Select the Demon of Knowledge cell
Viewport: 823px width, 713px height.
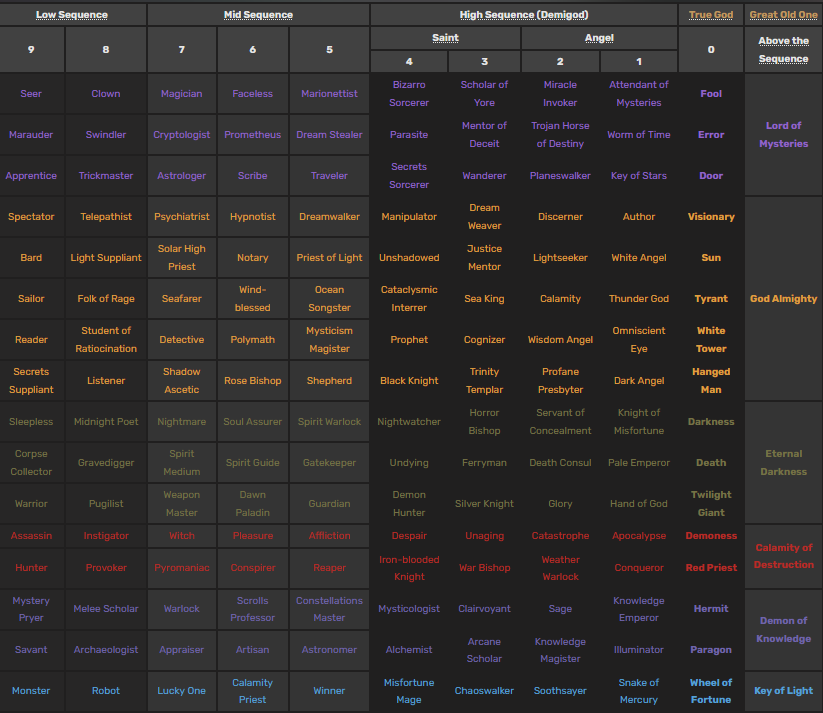click(783, 629)
